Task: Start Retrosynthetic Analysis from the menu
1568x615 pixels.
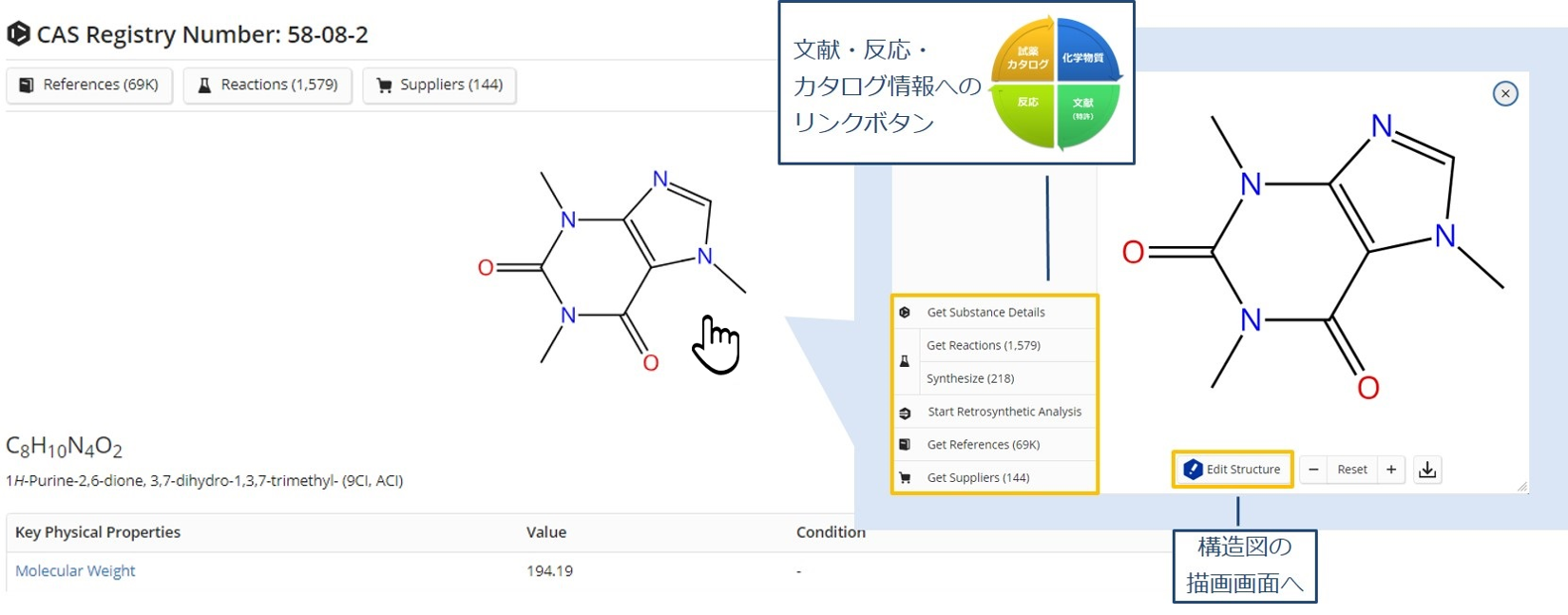Action: [x=1004, y=412]
